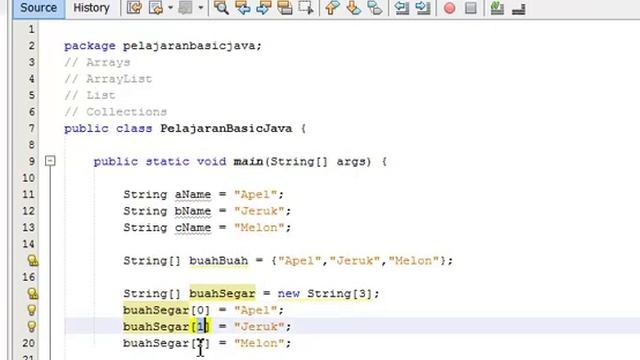Click the cName variable
The width and height of the screenshot is (640, 360).
tap(193, 227)
